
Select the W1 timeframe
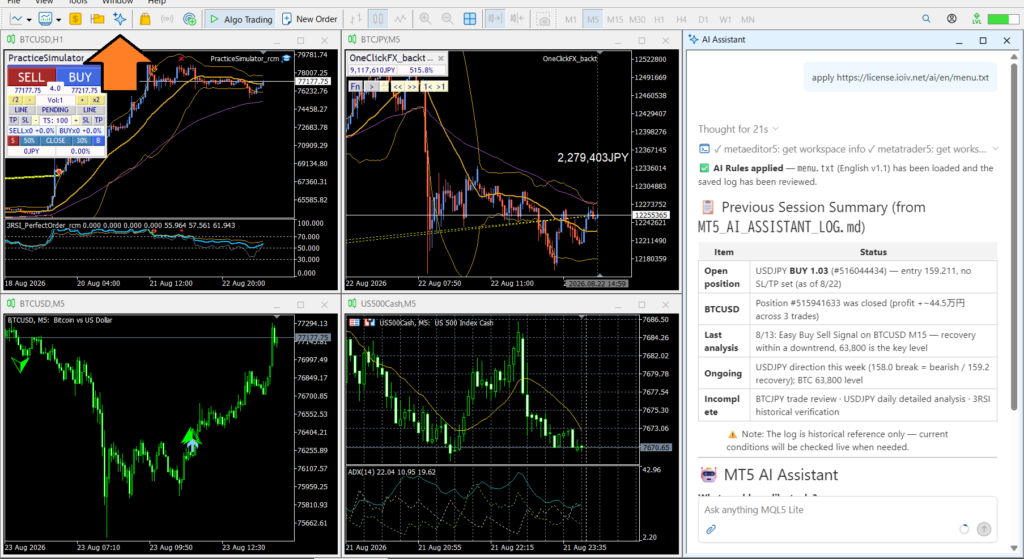click(726, 20)
